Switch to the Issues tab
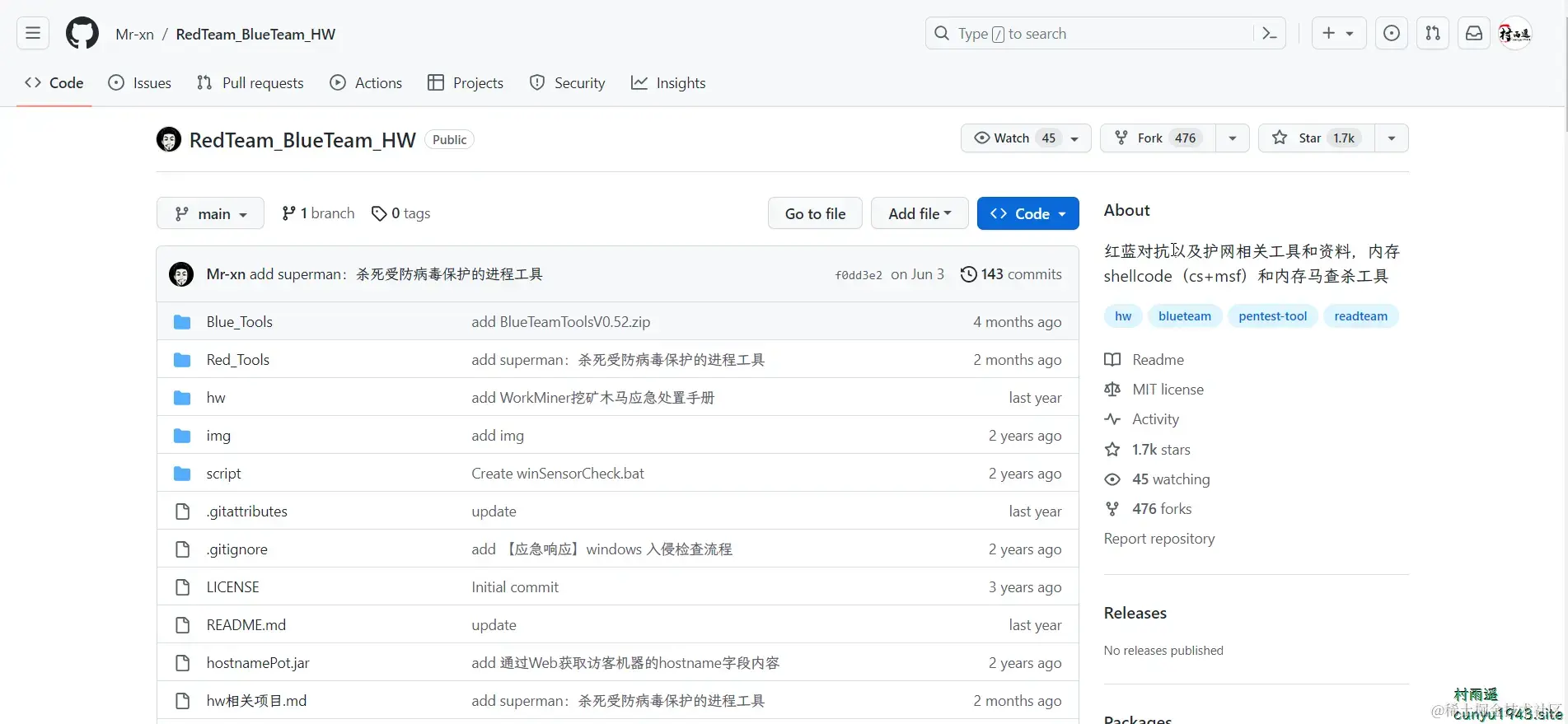This screenshot has height=724, width=1568. click(x=140, y=83)
